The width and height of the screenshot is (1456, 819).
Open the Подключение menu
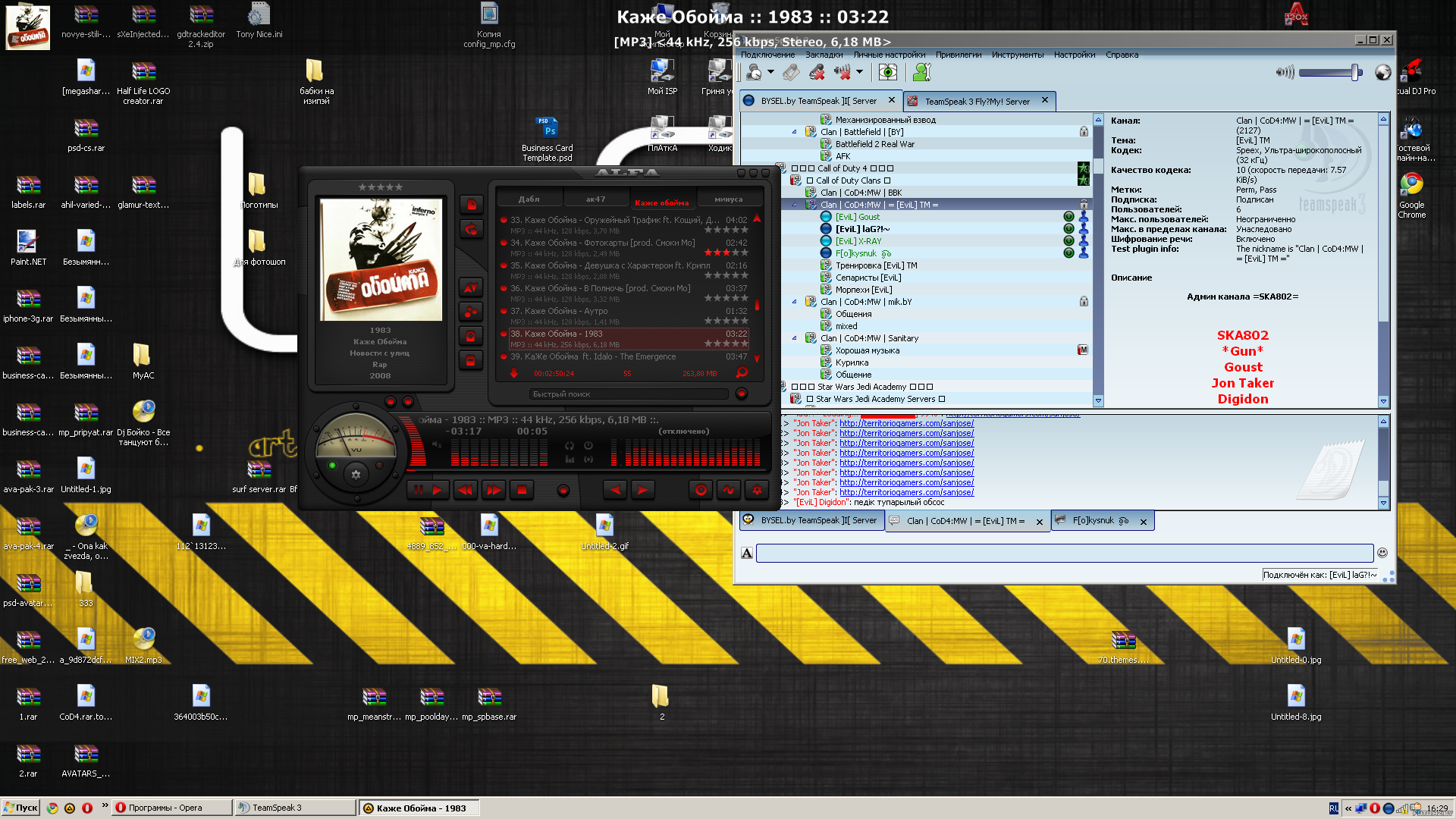pyautogui.click(x=767, y=55)
